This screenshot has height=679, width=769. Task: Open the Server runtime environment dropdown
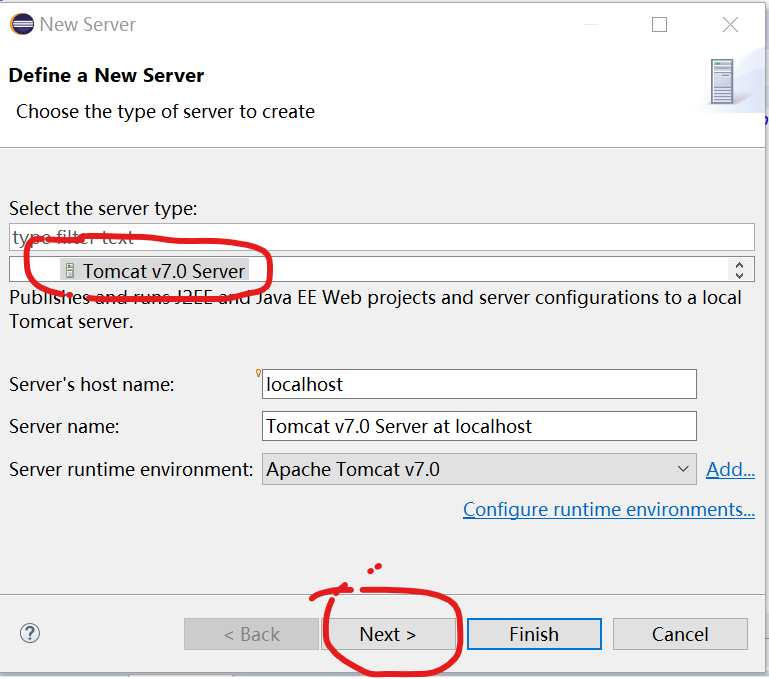[479, 469]
